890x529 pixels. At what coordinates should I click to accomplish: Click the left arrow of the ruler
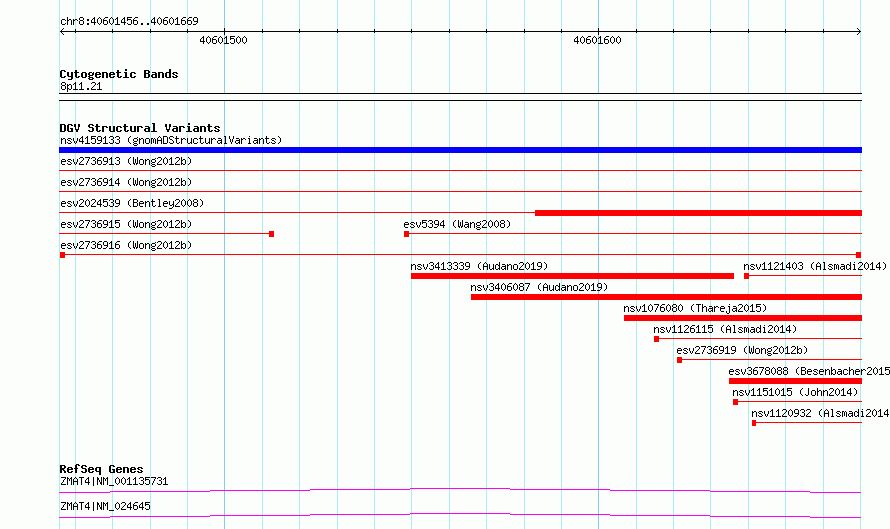point(62,31)
